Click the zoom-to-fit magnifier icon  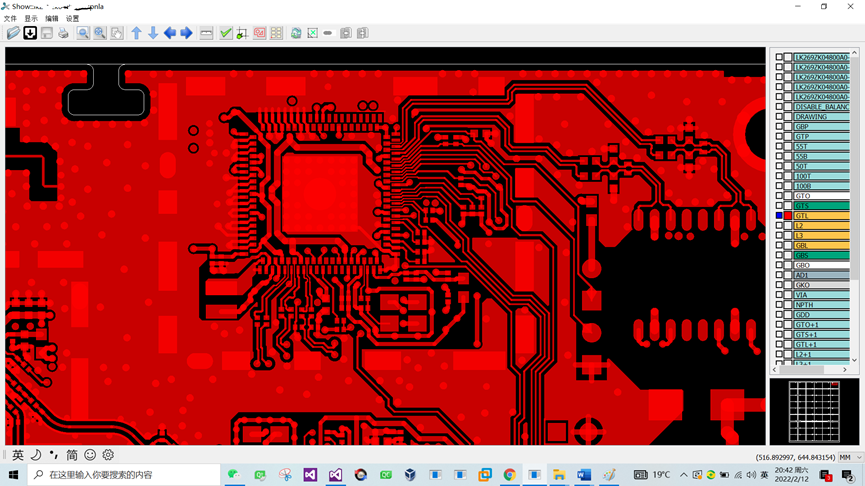[100, 33]
